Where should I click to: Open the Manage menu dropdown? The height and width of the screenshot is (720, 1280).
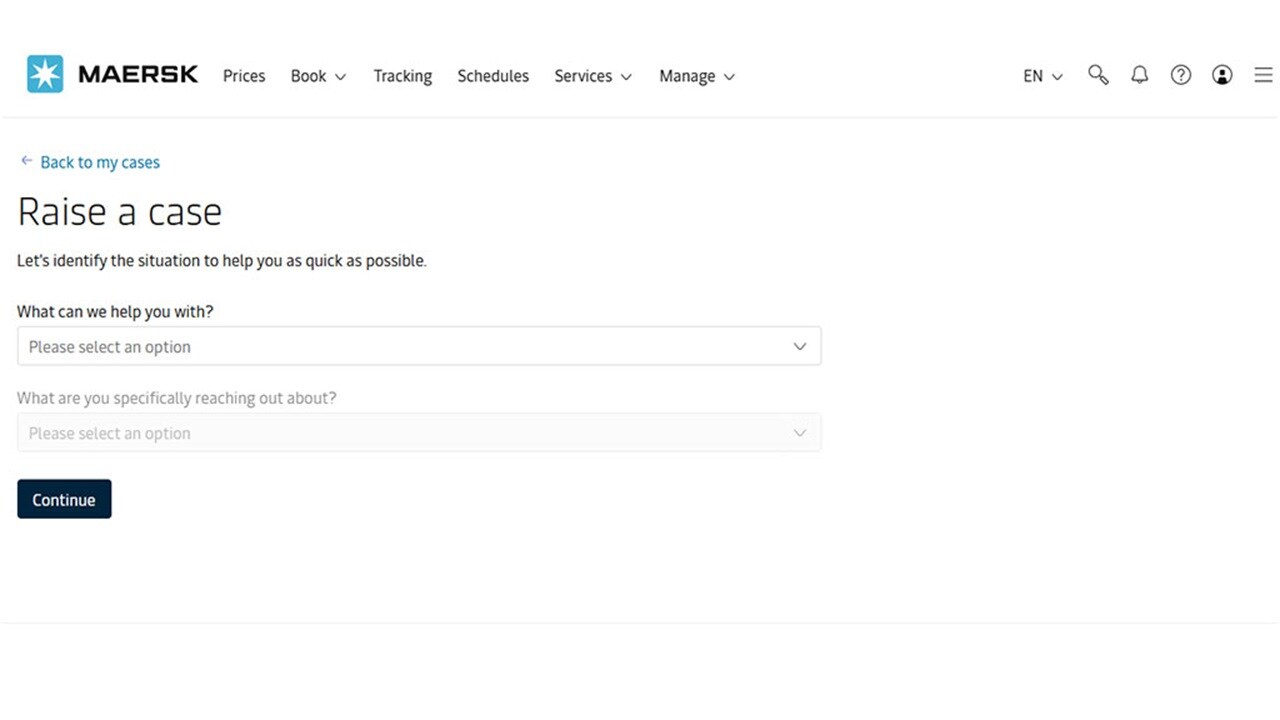point(696,76)
